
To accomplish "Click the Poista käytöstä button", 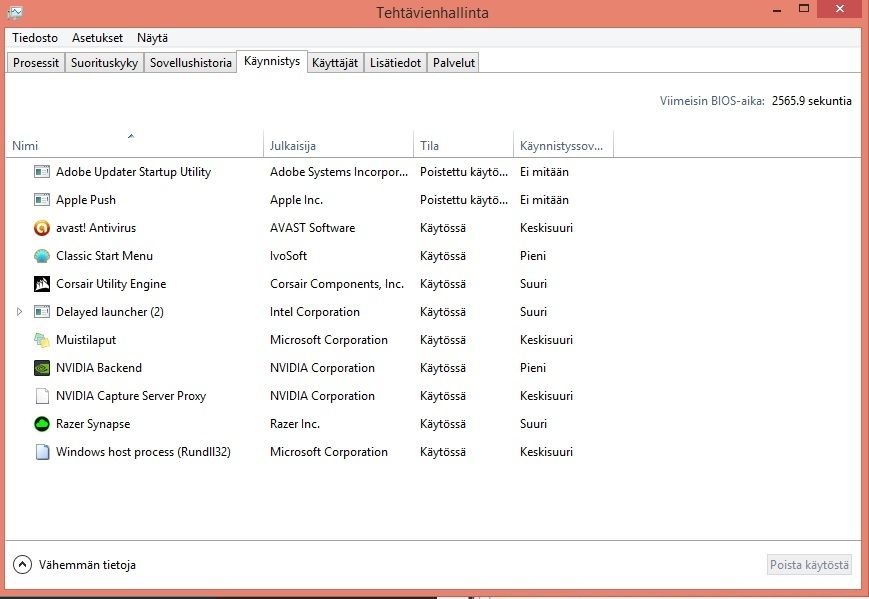I will [809, 565].
